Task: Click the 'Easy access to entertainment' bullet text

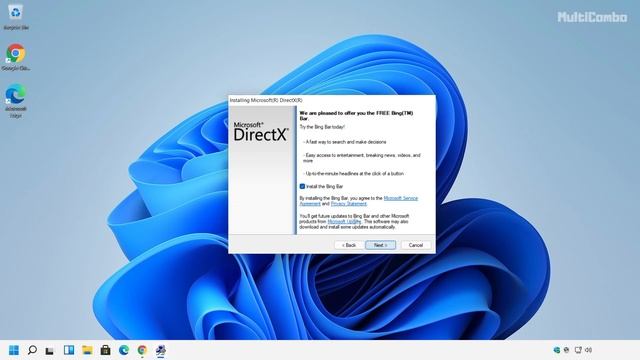Action: coord(362,158)
